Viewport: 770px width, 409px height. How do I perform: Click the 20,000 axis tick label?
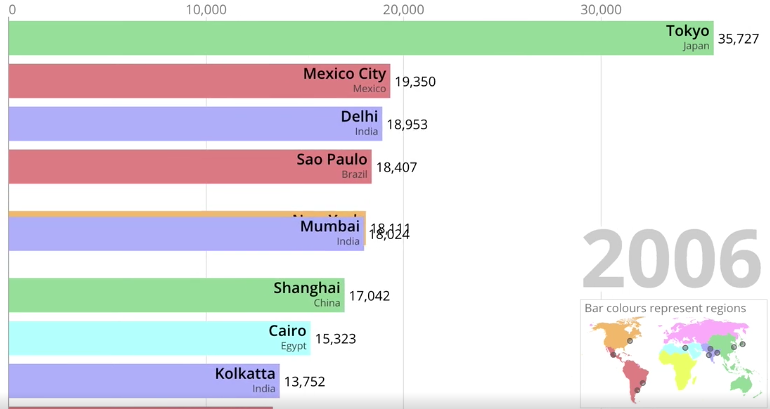(403, 10)
